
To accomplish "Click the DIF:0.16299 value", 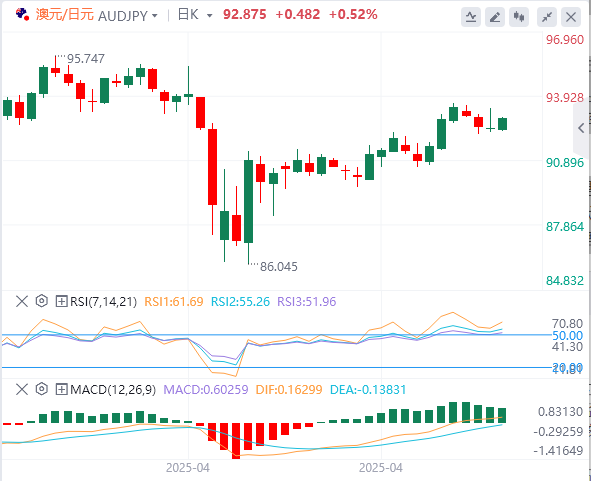I will 289,389.
